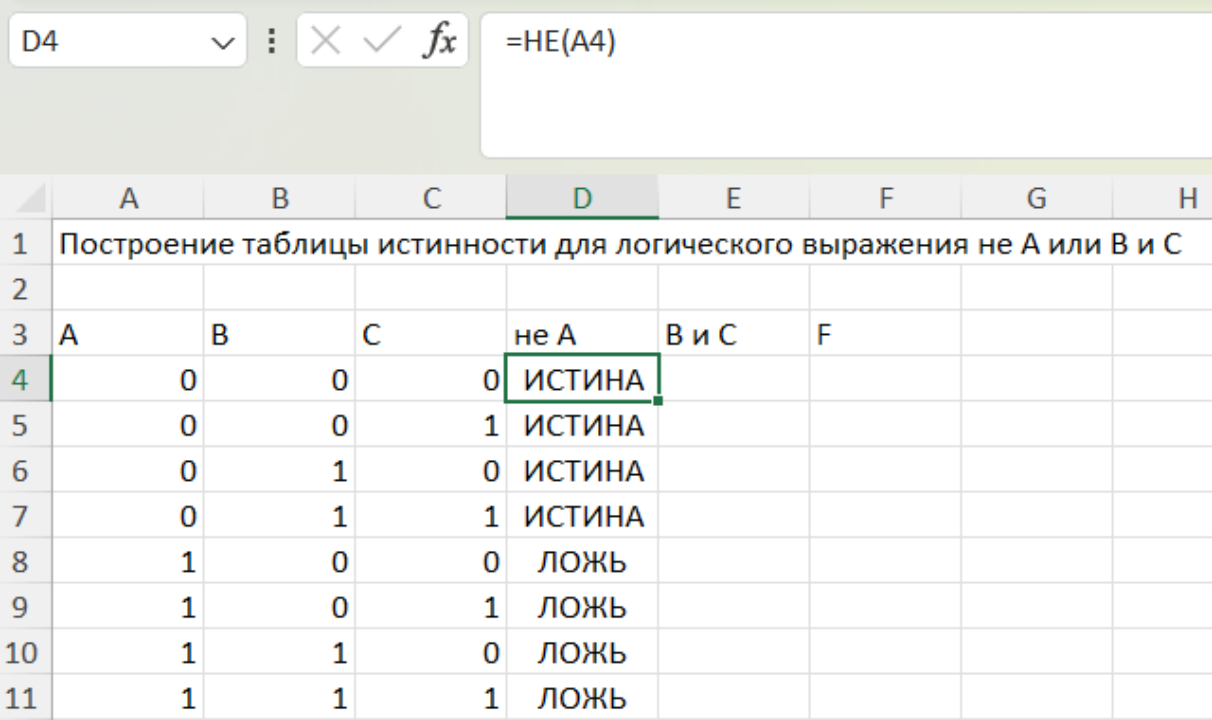Click cell C5 containing 1

point(430,425)
